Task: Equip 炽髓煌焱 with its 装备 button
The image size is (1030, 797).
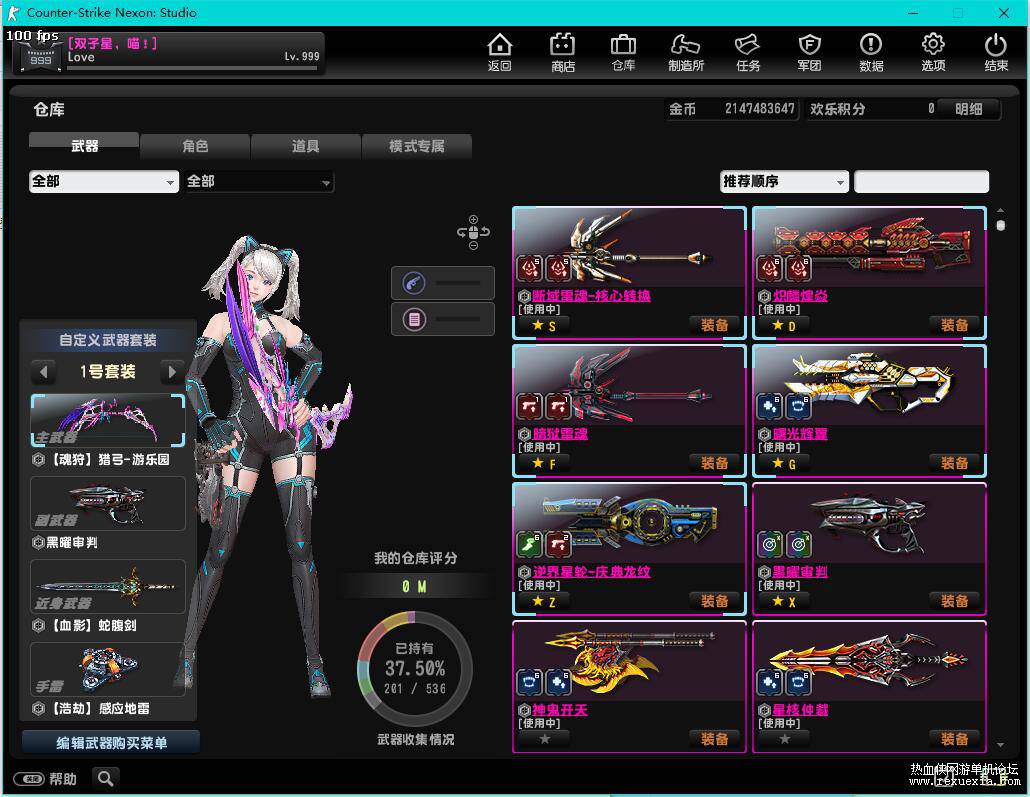Action: [x=954, y=325]
